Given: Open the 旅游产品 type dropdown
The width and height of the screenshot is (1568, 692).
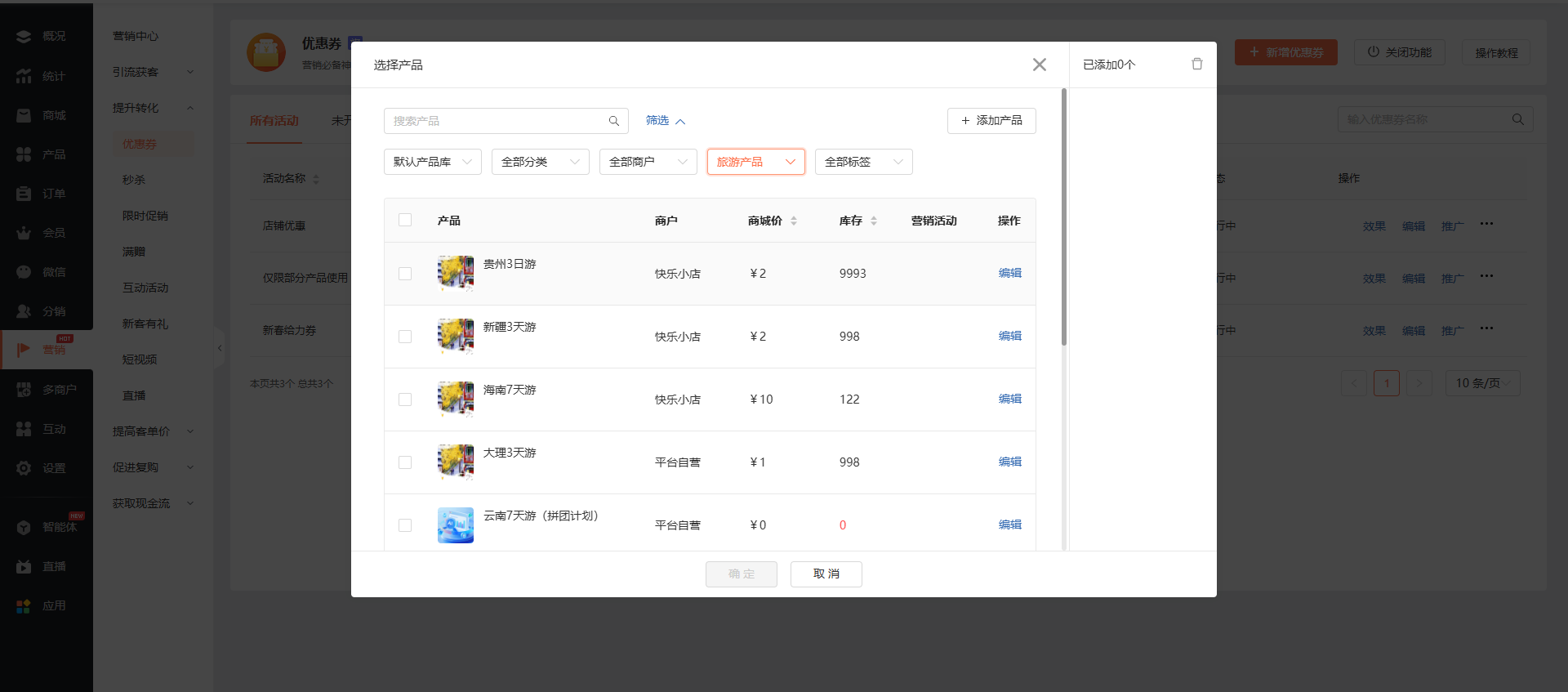Looking at the screenshot, I should pyautogui.click(x=755, y=162).
